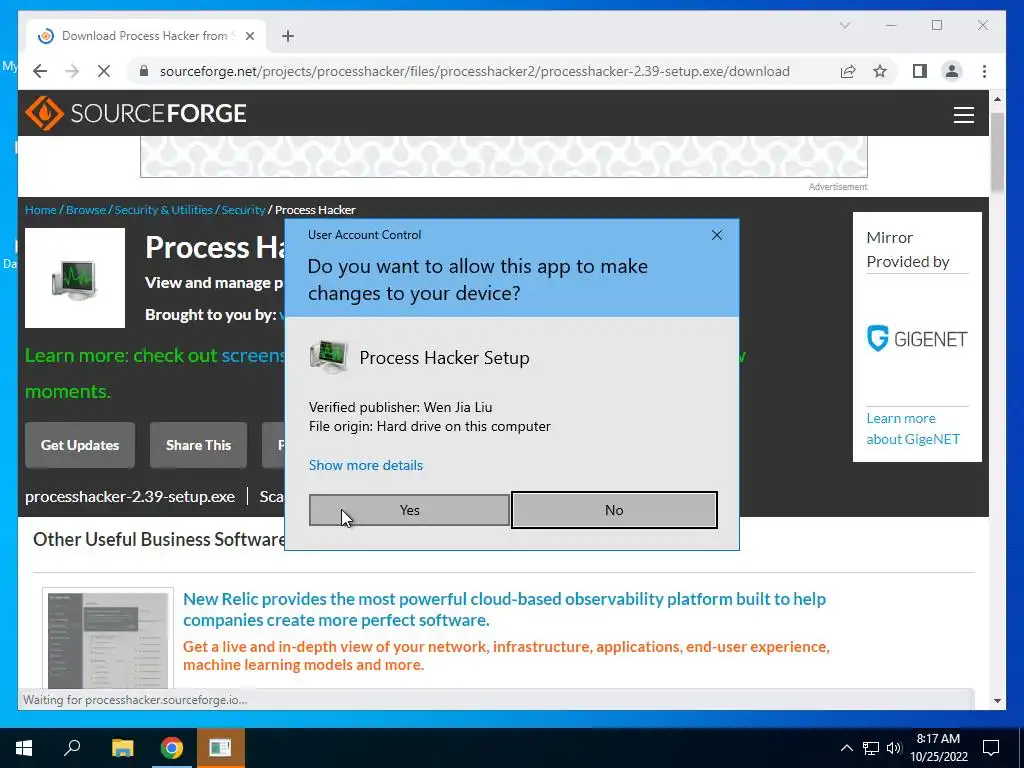Click the scrollbar down arrow
Screen dimensions: 1024x768
point(997,701)
